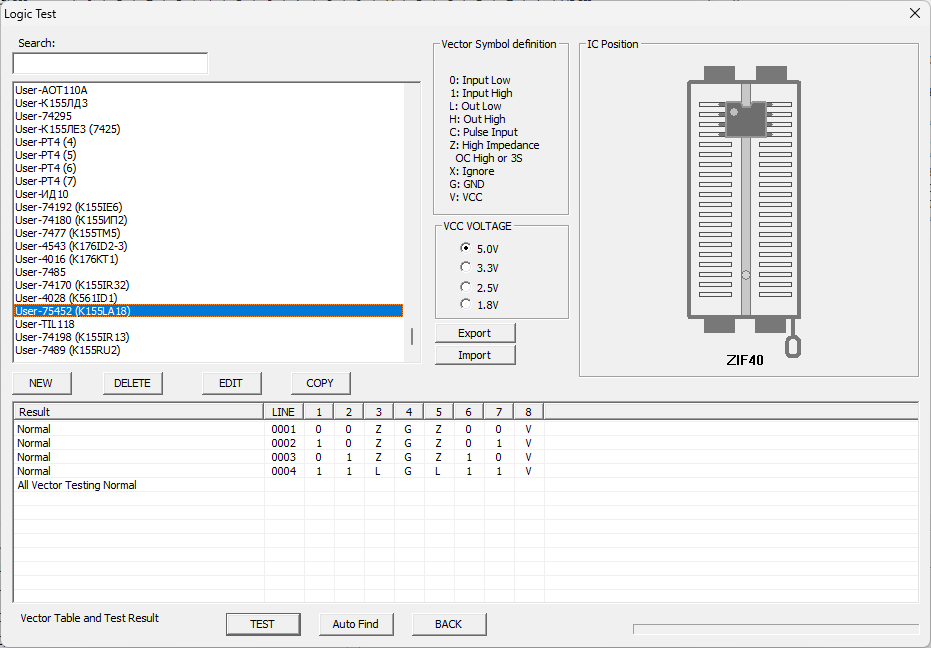931x648 pixels.
Task: Select User-7485 from the list
Action: click(x=41, y=272)
